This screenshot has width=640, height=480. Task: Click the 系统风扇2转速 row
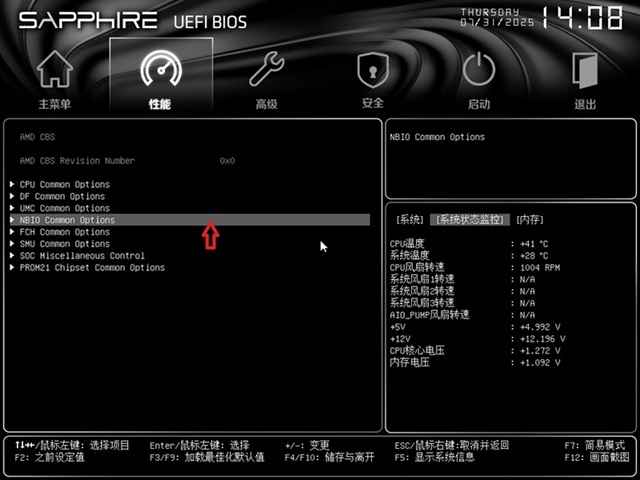click(x=462, y=291)
